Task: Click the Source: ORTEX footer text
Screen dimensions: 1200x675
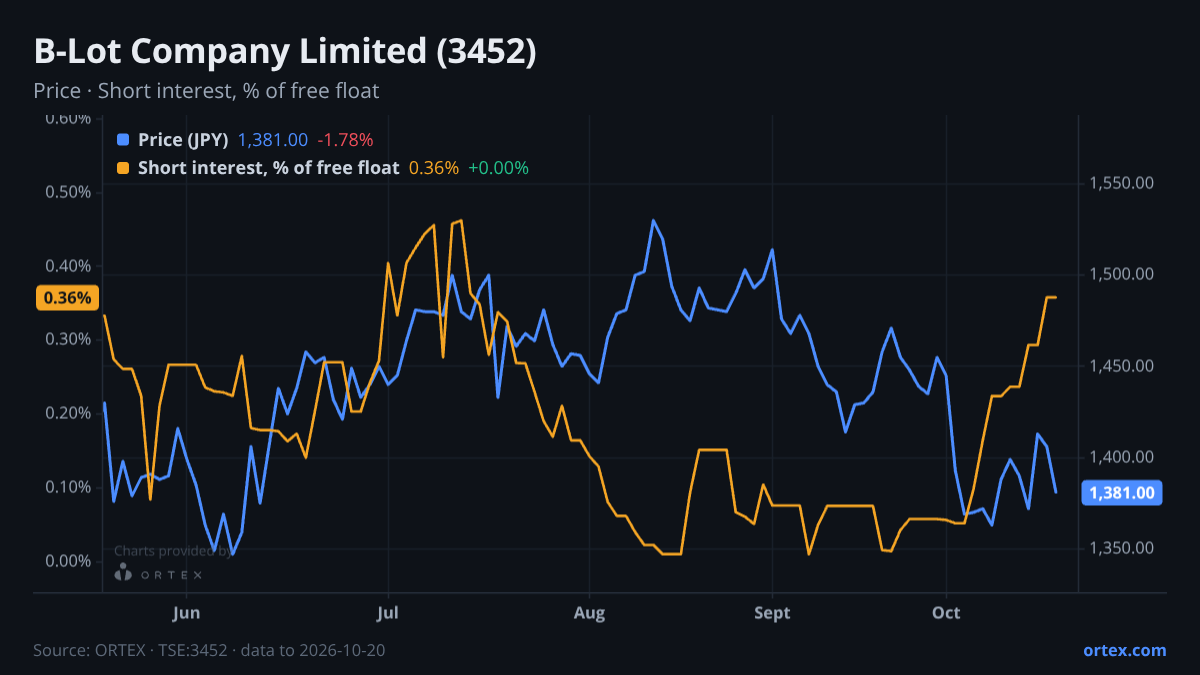Action: [x=209, y=650]
